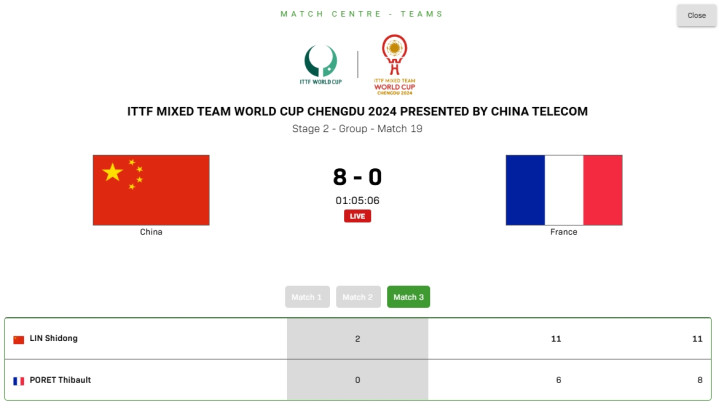Click the large China flag image

click(151, 190)
